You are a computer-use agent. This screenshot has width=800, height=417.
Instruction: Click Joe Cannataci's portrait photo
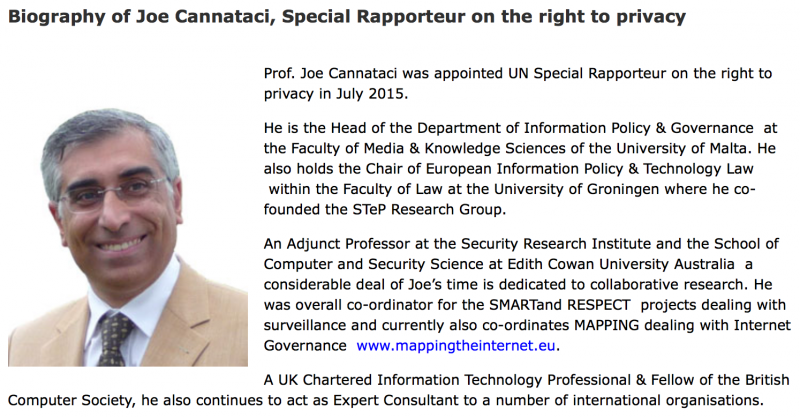[128, 237]
